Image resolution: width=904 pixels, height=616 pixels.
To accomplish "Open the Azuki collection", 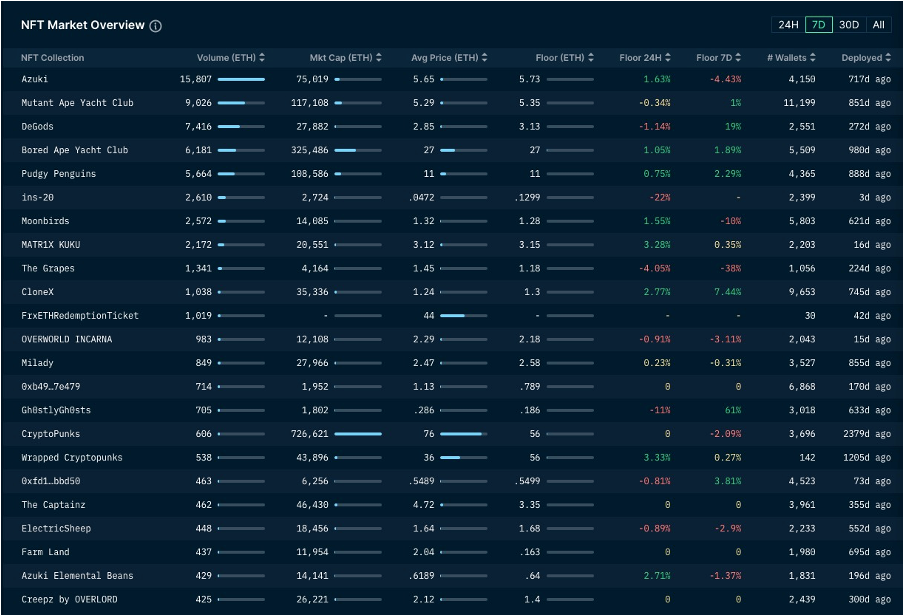I will pyautogui.click(x=35, y=79).
